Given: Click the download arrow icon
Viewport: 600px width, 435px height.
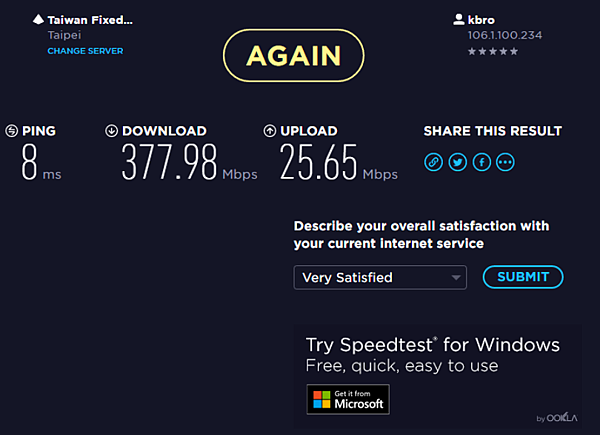Looking at the screenshot, I should [111, 131].
